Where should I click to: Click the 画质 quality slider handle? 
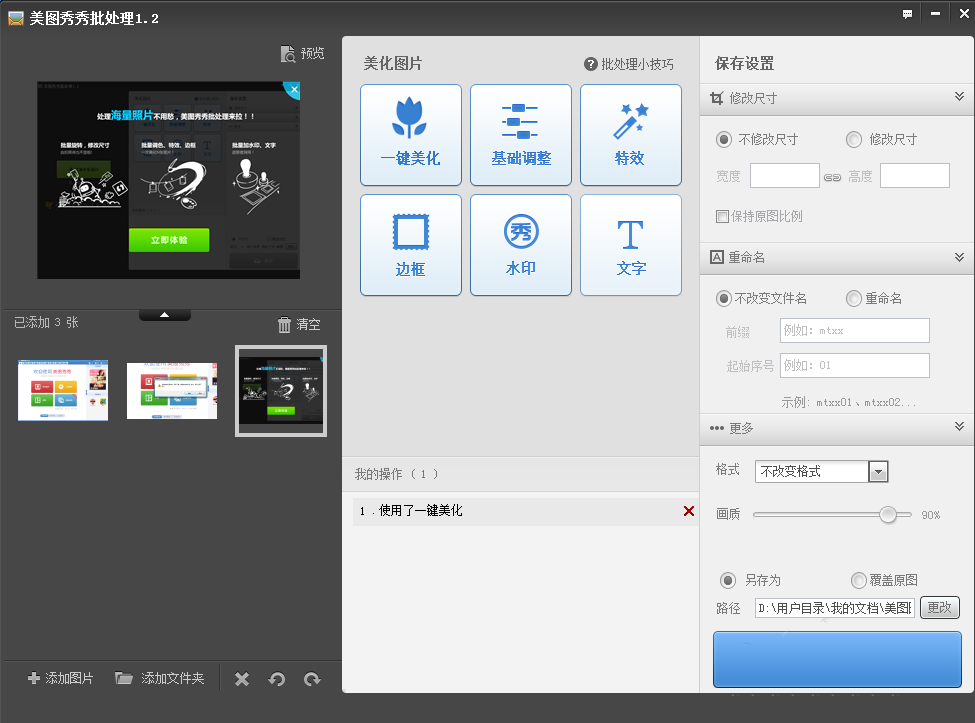888,515
